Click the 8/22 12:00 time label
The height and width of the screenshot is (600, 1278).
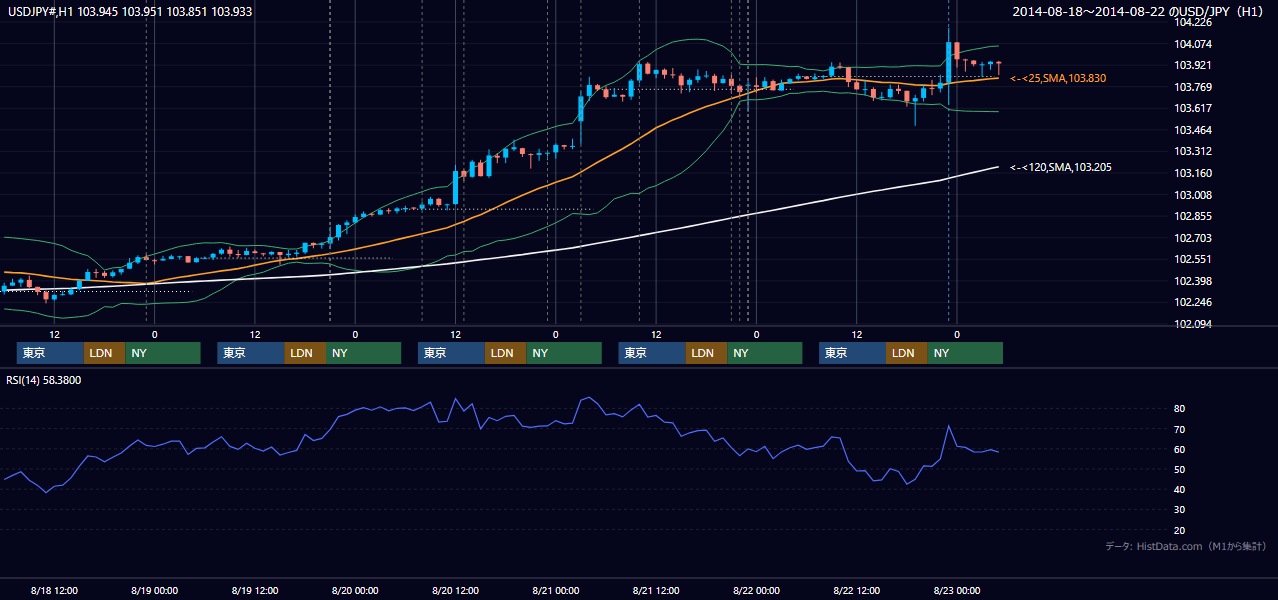point(856,590)
